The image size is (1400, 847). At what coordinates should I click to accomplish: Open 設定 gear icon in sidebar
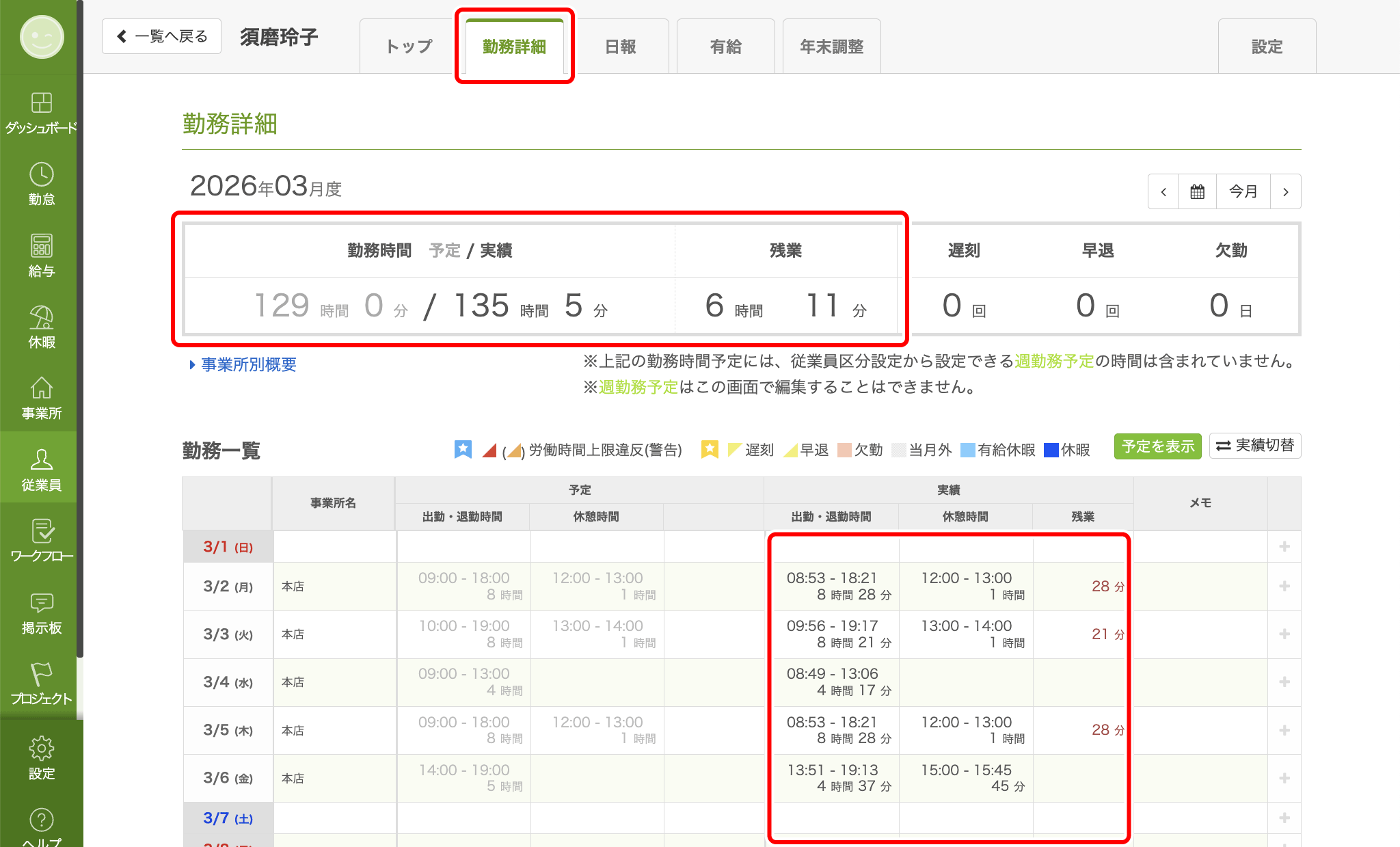pyautogui.click(x=41, y=749)
